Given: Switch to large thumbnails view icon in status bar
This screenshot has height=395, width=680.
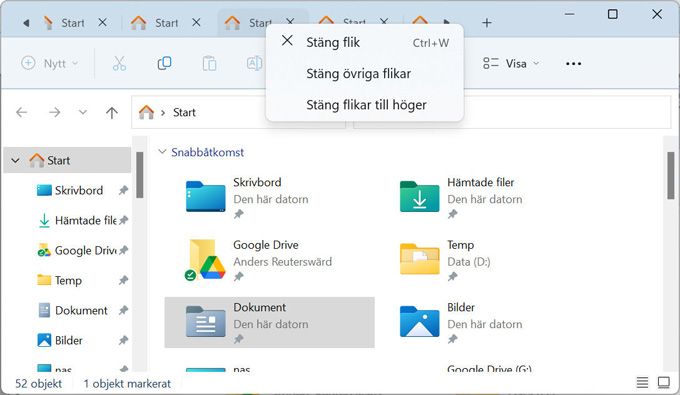Looking at the screenshot, I should coord(664,382).
